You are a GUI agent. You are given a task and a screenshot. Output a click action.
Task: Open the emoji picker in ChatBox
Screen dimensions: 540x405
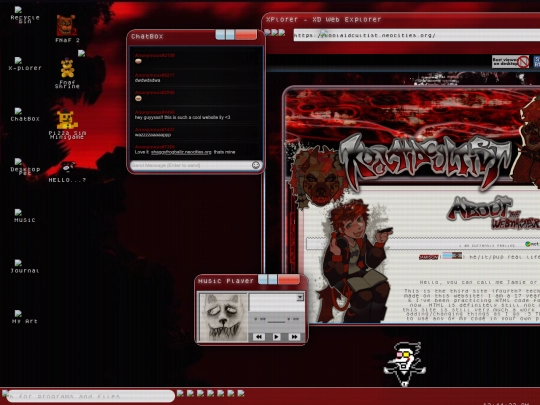point(256,165)
